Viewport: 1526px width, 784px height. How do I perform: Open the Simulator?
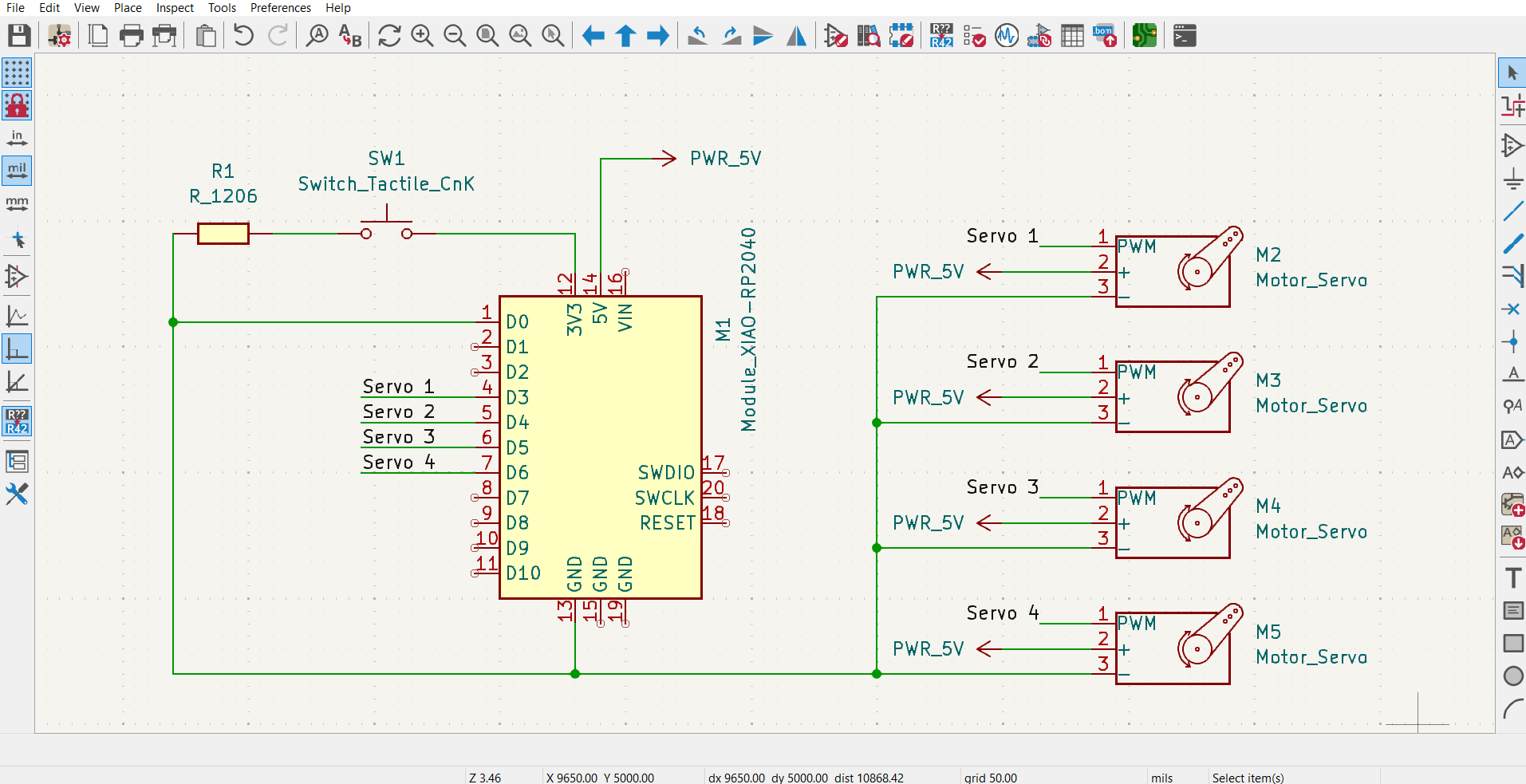[1007, 36]
